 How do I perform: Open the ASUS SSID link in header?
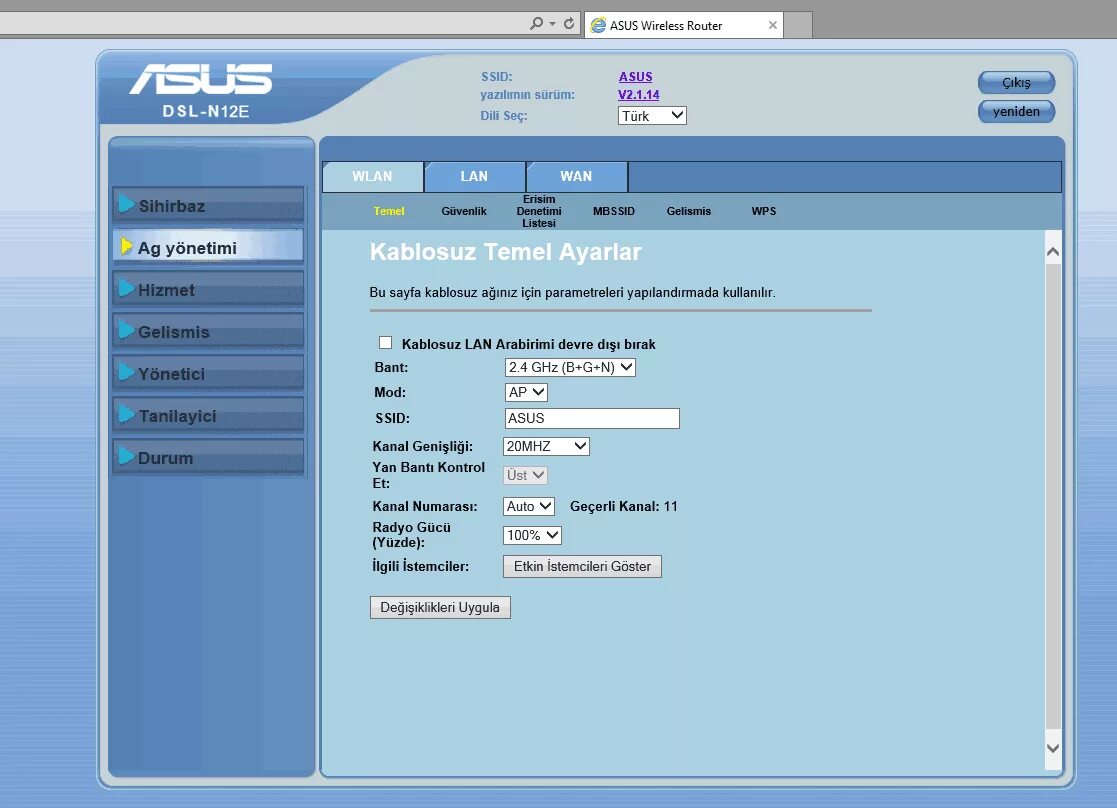click(x=635, y=76)
